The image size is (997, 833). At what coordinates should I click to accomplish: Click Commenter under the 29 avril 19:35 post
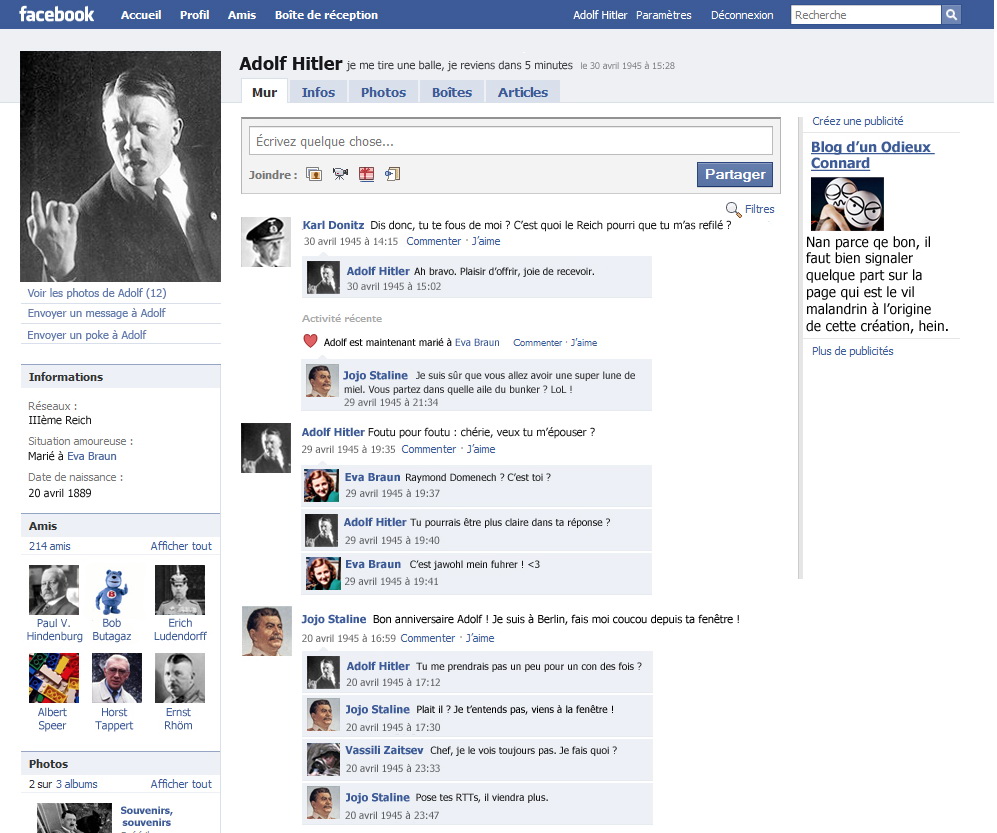click(x=429, y=449)
